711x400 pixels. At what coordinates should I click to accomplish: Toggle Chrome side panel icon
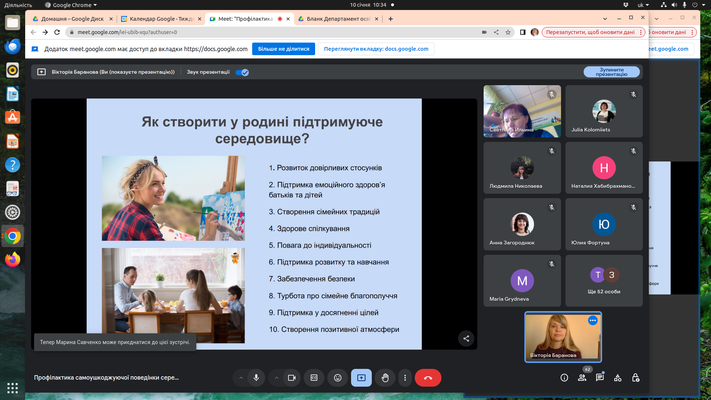tap(523, 32)
